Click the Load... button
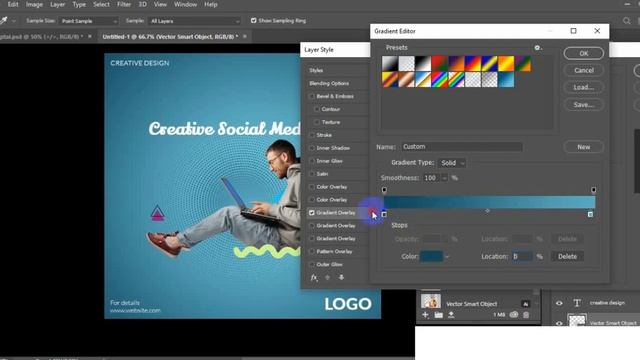 coord(584,87)
